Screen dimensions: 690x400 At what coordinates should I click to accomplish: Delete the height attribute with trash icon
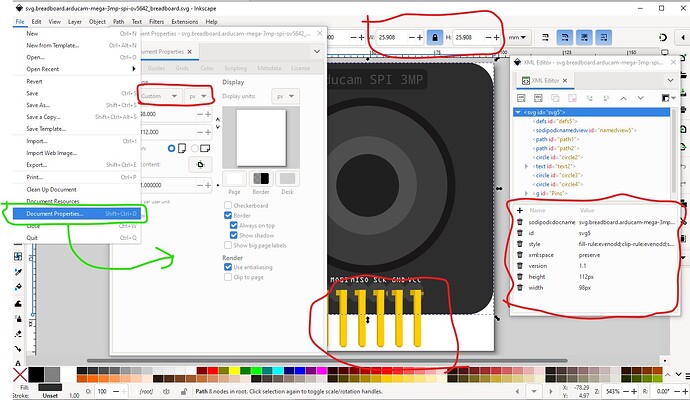(x=520, y=275)
